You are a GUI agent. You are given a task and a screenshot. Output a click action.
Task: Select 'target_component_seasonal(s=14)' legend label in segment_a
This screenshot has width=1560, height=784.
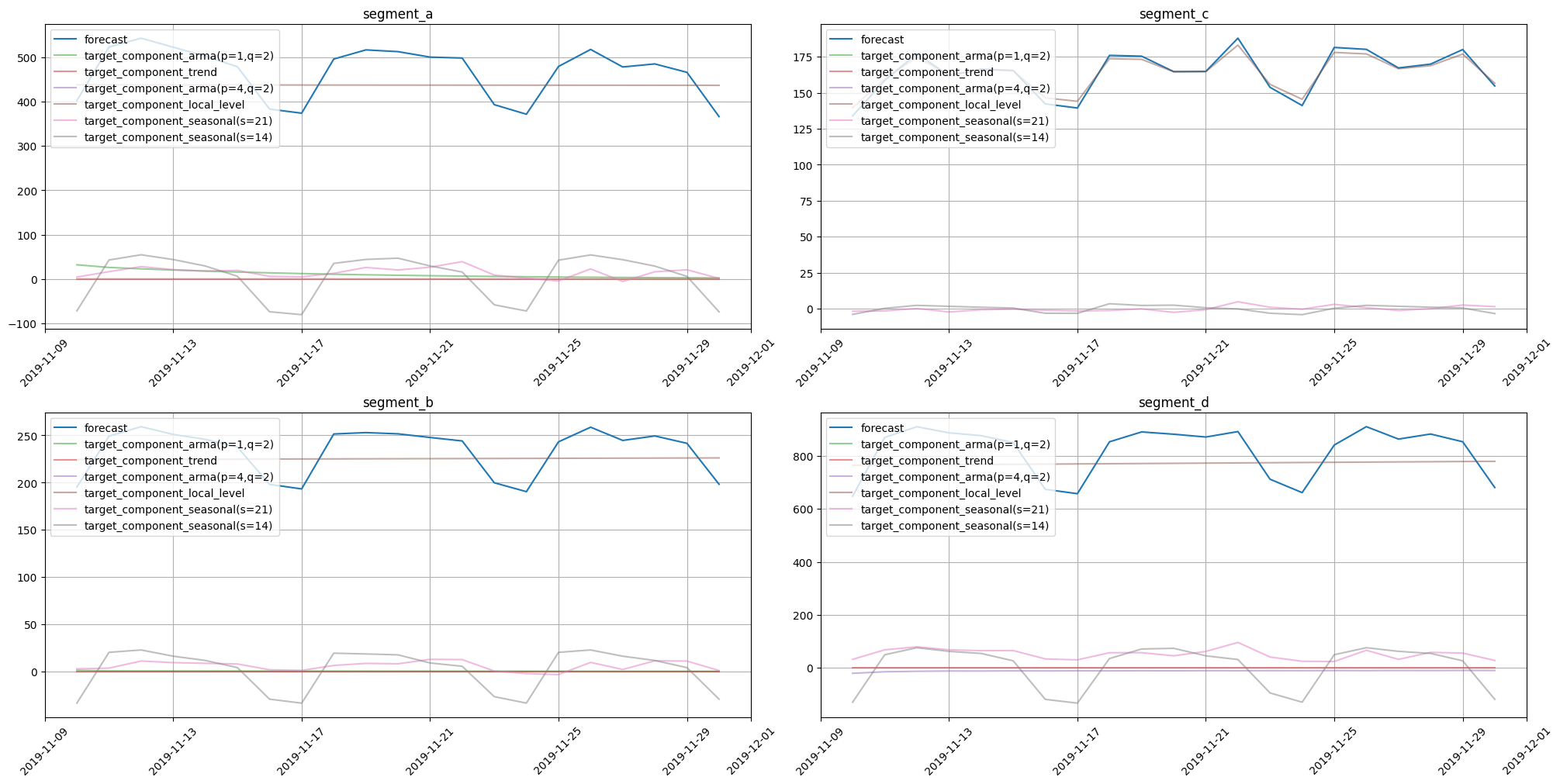[x=178, y=137]
